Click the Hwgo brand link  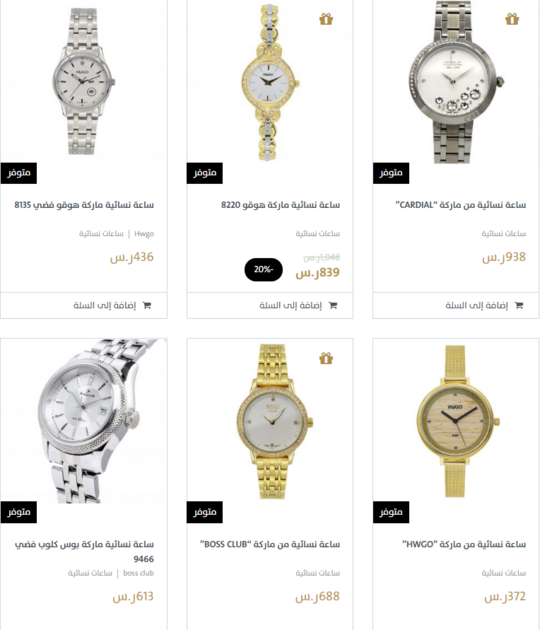144,234
